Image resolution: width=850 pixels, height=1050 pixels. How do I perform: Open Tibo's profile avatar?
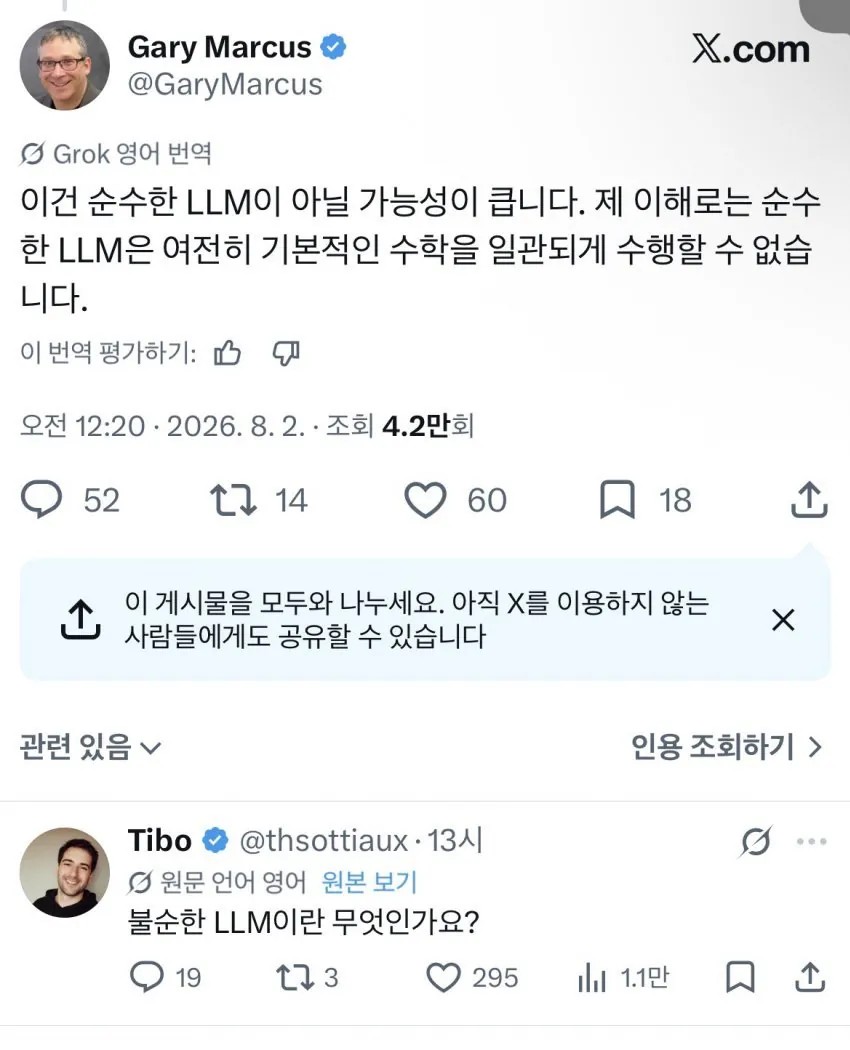coord(64,872)
